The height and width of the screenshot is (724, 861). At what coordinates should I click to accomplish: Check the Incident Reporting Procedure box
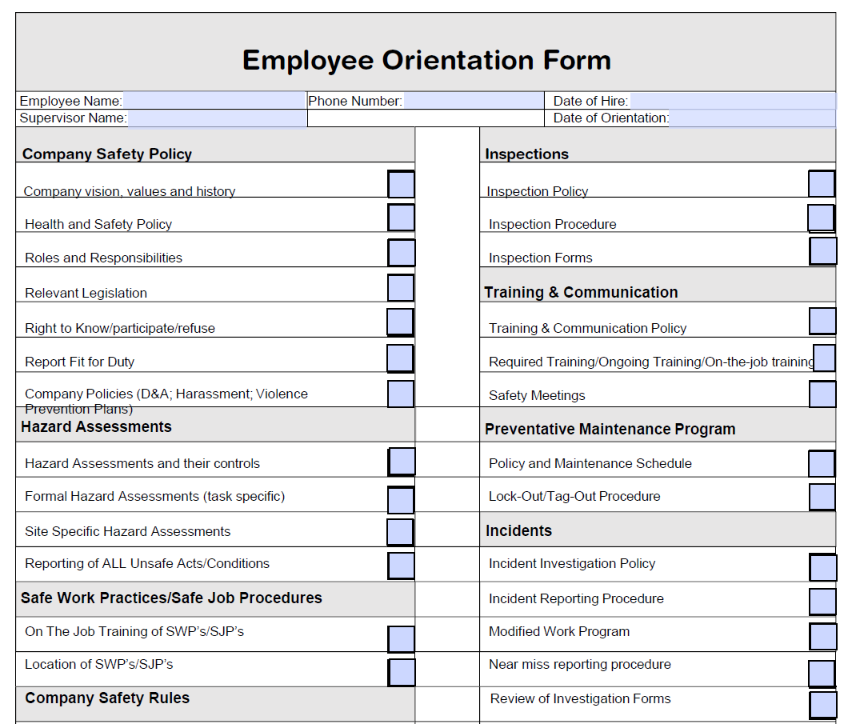coord(822,598)
